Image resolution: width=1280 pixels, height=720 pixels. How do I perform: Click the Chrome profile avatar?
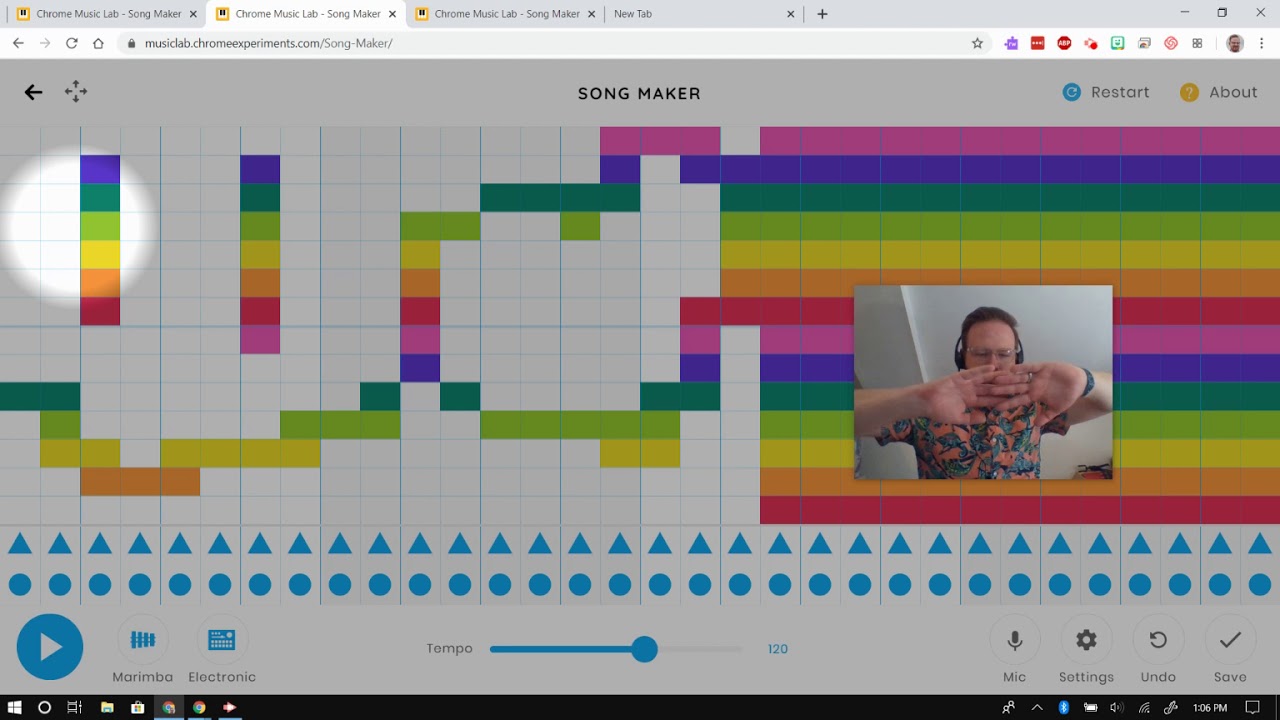pyautogui.click(x=1235, y=43)
